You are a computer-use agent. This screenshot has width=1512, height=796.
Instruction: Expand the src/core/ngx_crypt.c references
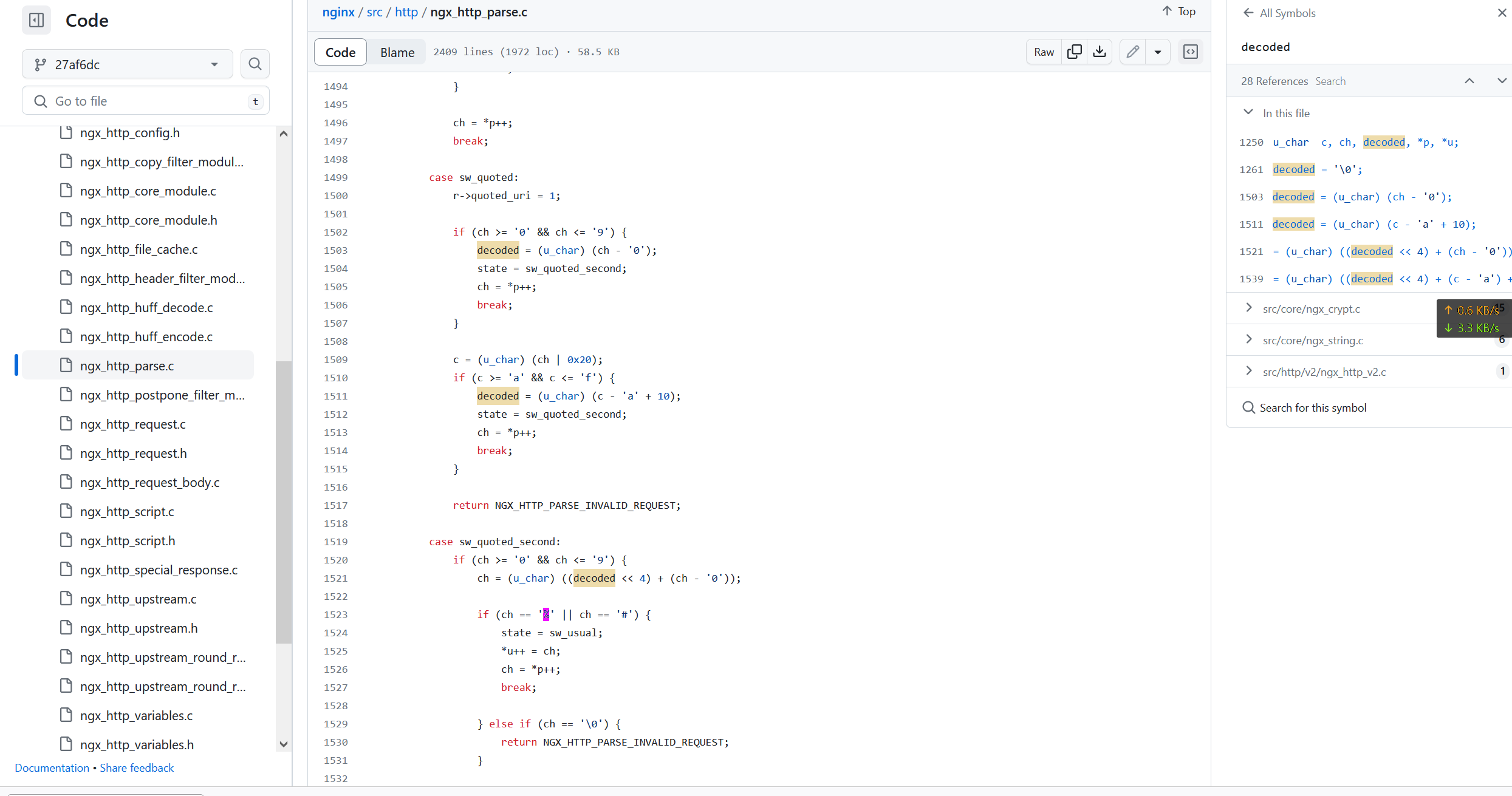[1249, 309]
